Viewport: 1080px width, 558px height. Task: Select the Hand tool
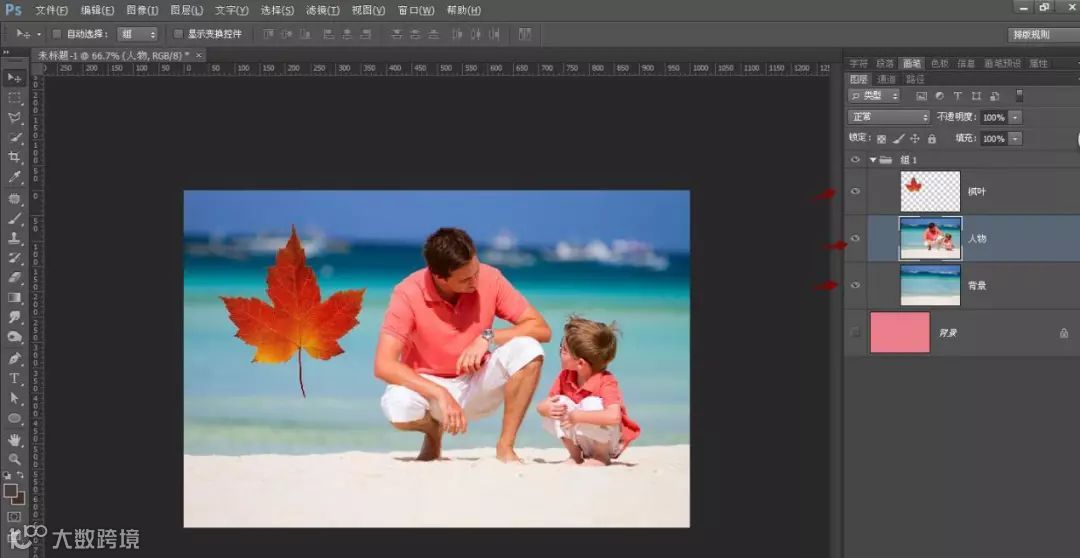tap(14, 440)
